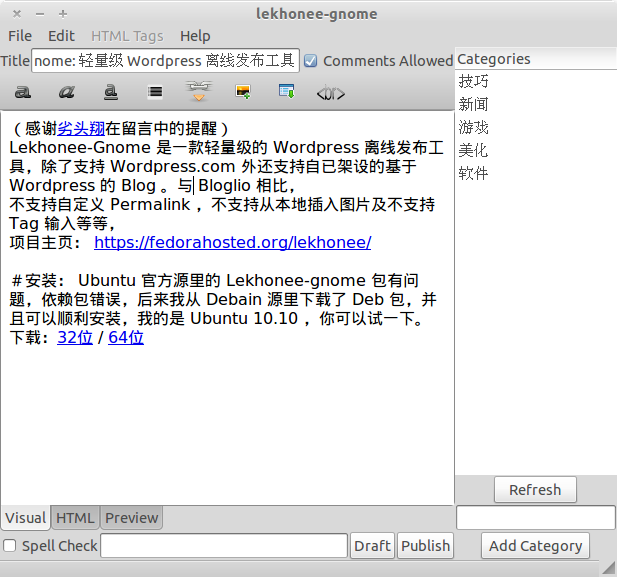The height and width of the screenshot is (577, 617).
Task: Select the 美化 category
Action: click(x=473, y=150)
